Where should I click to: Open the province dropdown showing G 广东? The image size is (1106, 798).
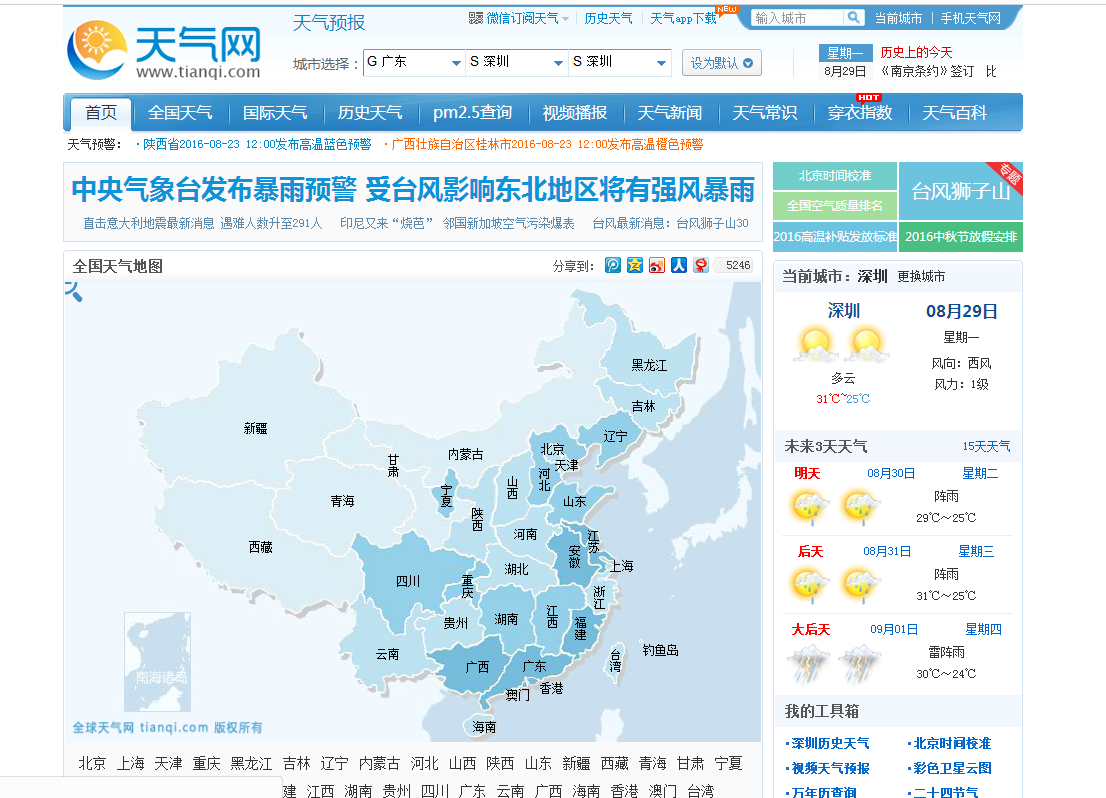pos(413,62)
